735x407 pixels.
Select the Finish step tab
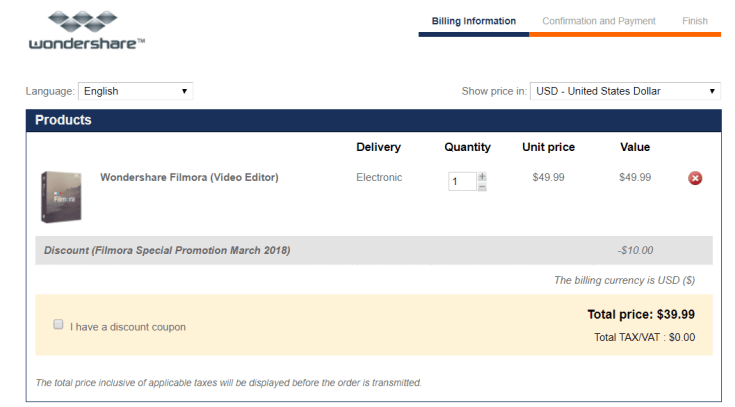point(695,21)
